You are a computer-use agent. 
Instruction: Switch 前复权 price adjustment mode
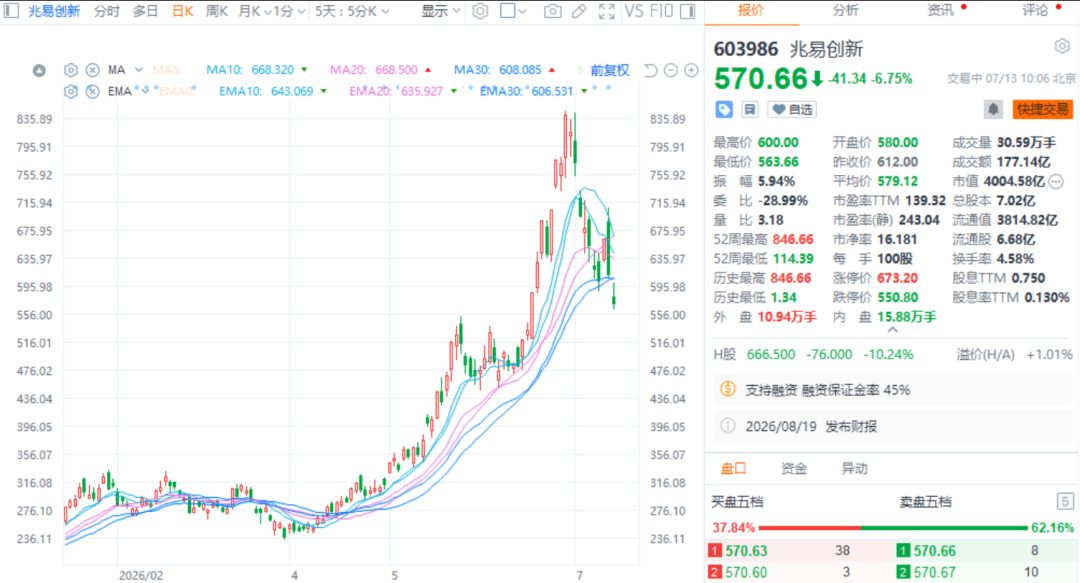pos(610,70)
